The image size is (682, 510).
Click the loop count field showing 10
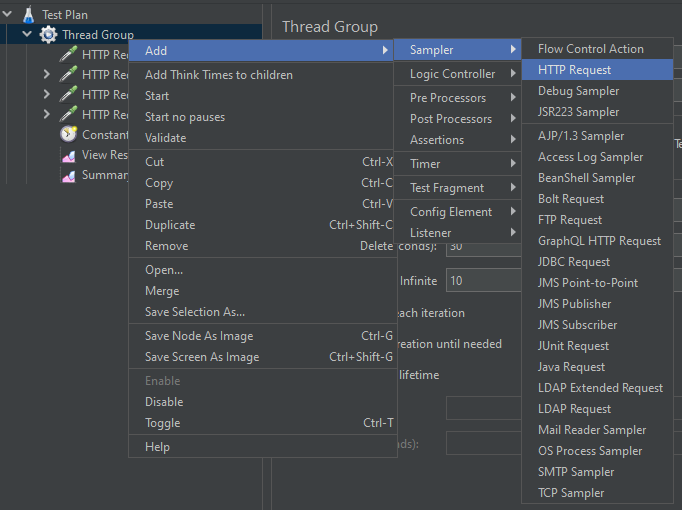click(x=484, y=280)
